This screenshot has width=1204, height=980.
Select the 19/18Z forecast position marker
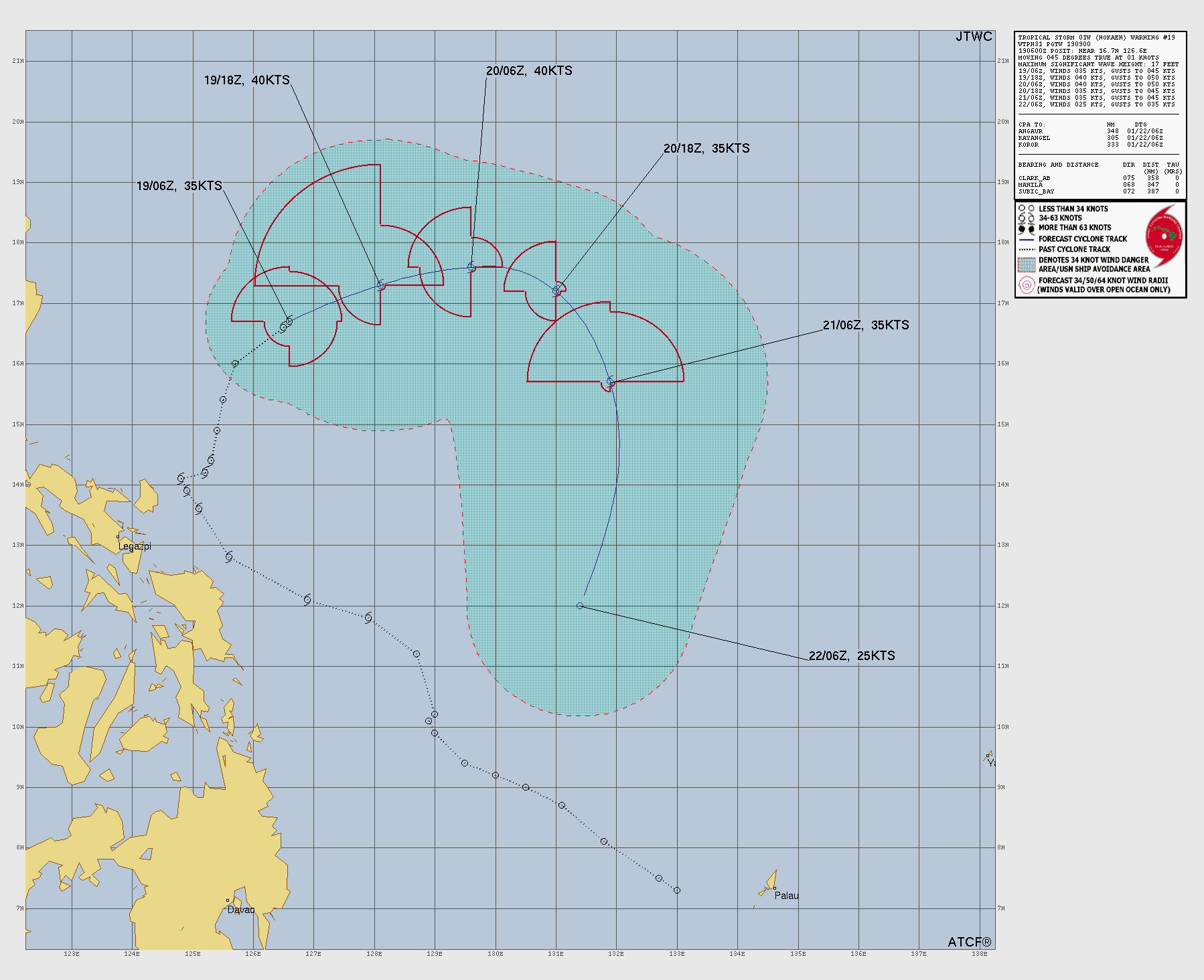click(381, 285)
